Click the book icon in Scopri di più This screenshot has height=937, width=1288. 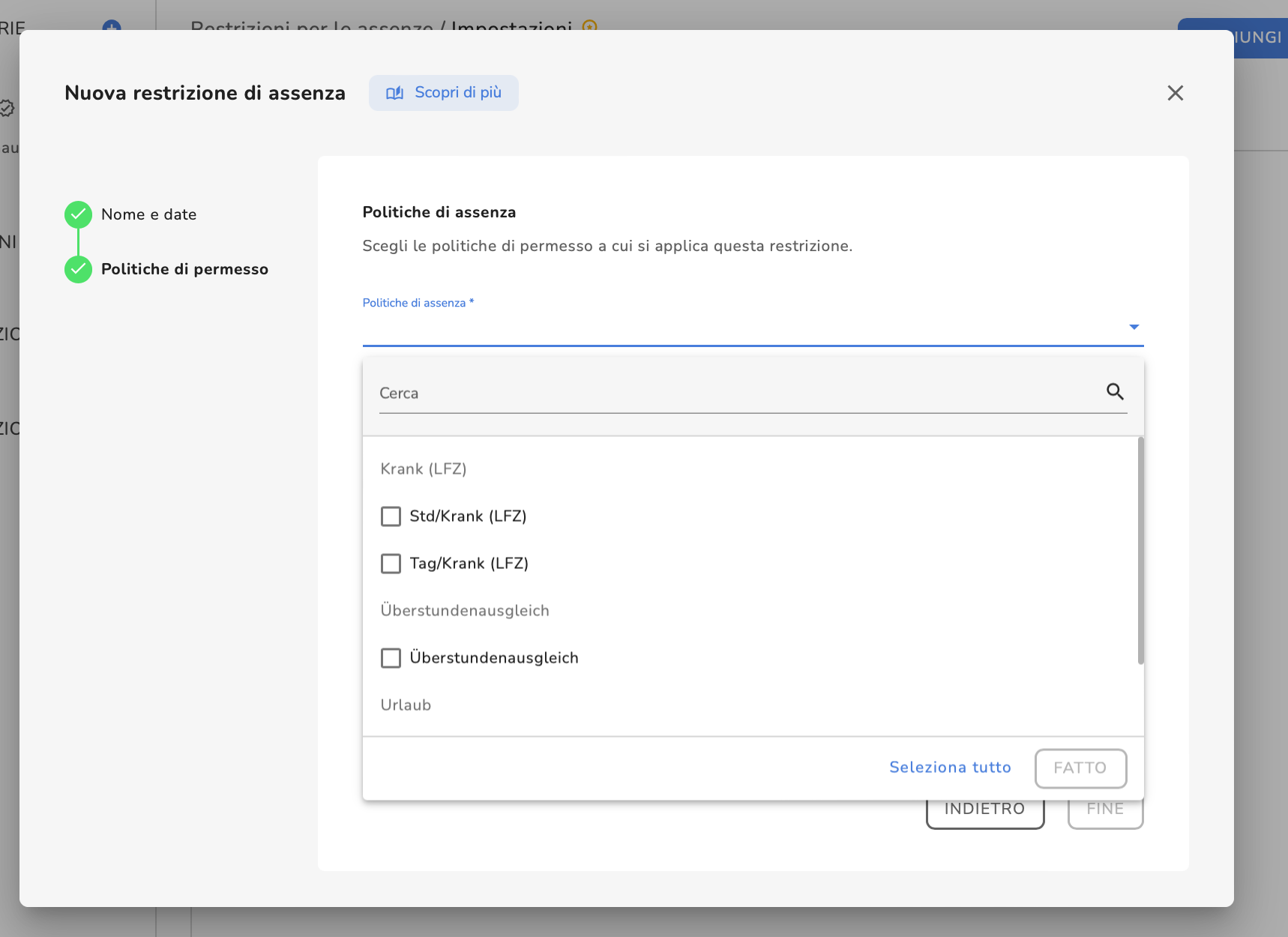394,93
